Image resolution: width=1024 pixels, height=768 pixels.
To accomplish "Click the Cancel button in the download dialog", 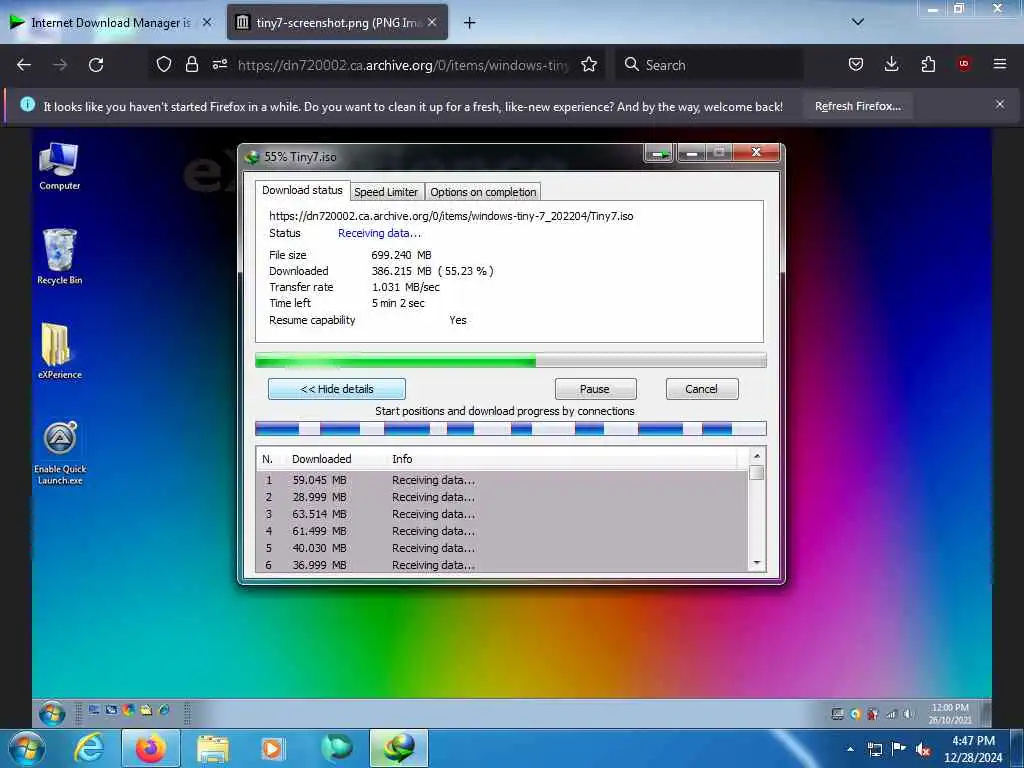I will (702, 389).
